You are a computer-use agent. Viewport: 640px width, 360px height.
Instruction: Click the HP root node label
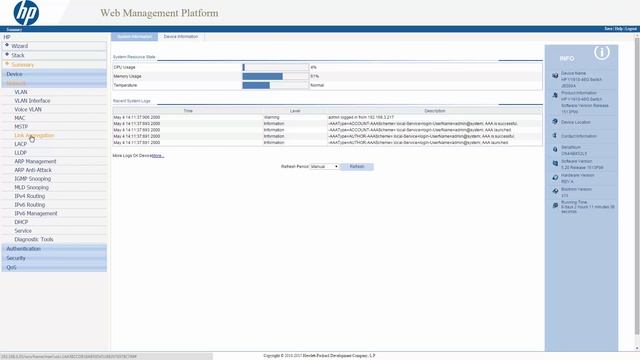point(7,37)
